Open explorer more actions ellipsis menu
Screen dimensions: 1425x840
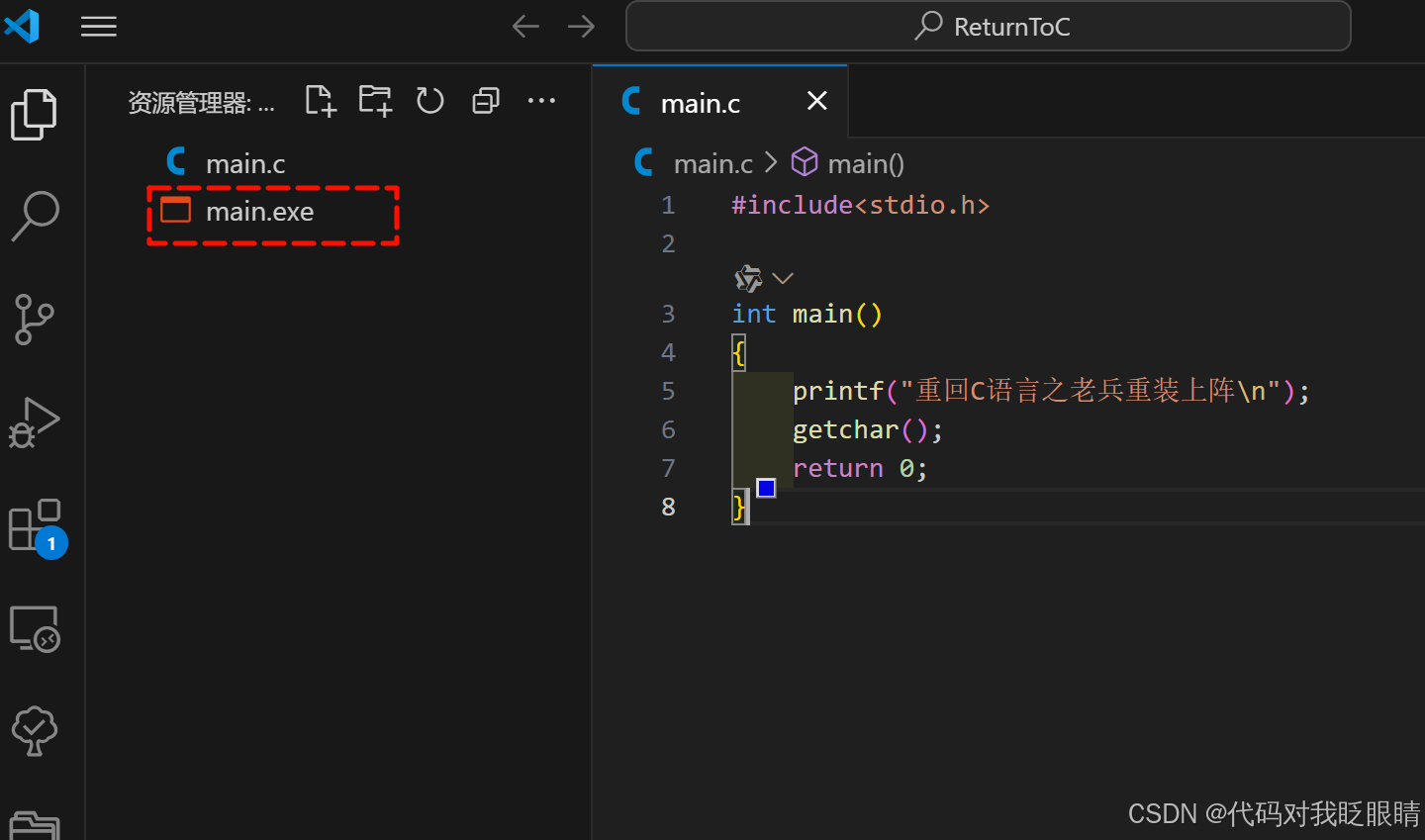(x=541, y=101)
